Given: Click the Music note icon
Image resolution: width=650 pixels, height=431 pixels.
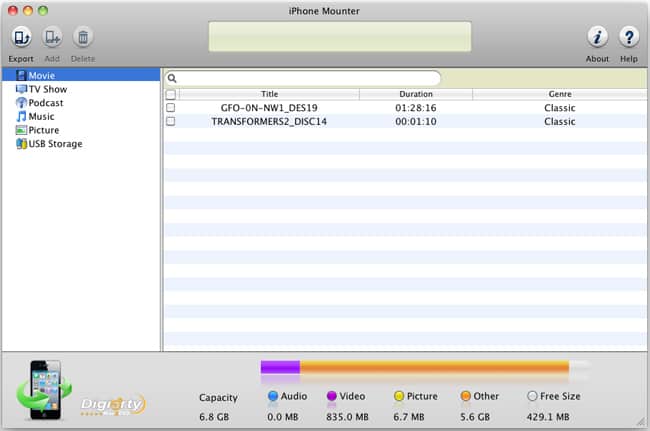Looking at the screenshot, I should pos(21,116).
